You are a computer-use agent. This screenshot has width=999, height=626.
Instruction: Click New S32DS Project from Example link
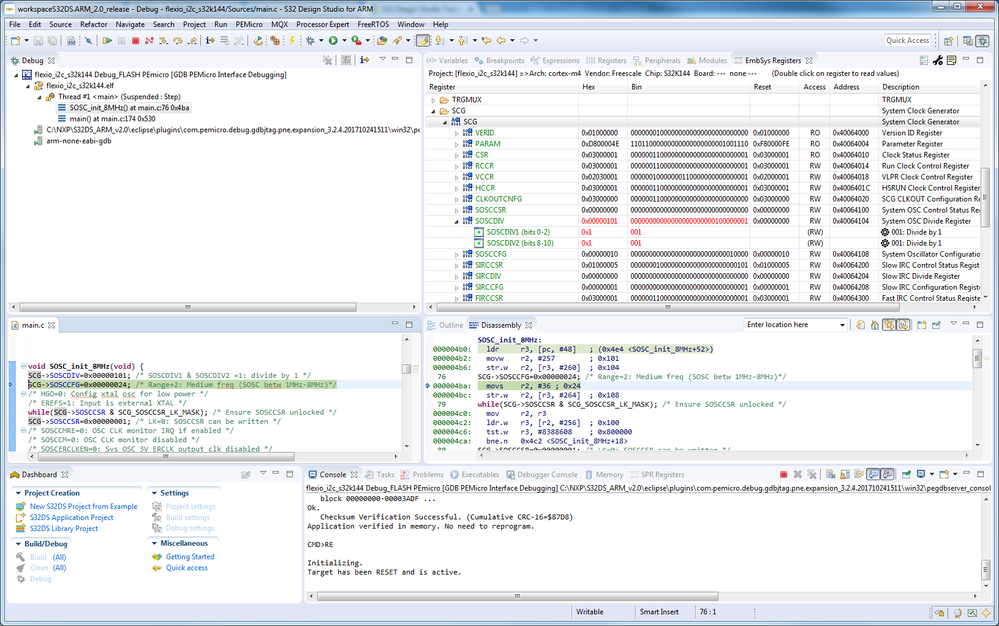84,507
